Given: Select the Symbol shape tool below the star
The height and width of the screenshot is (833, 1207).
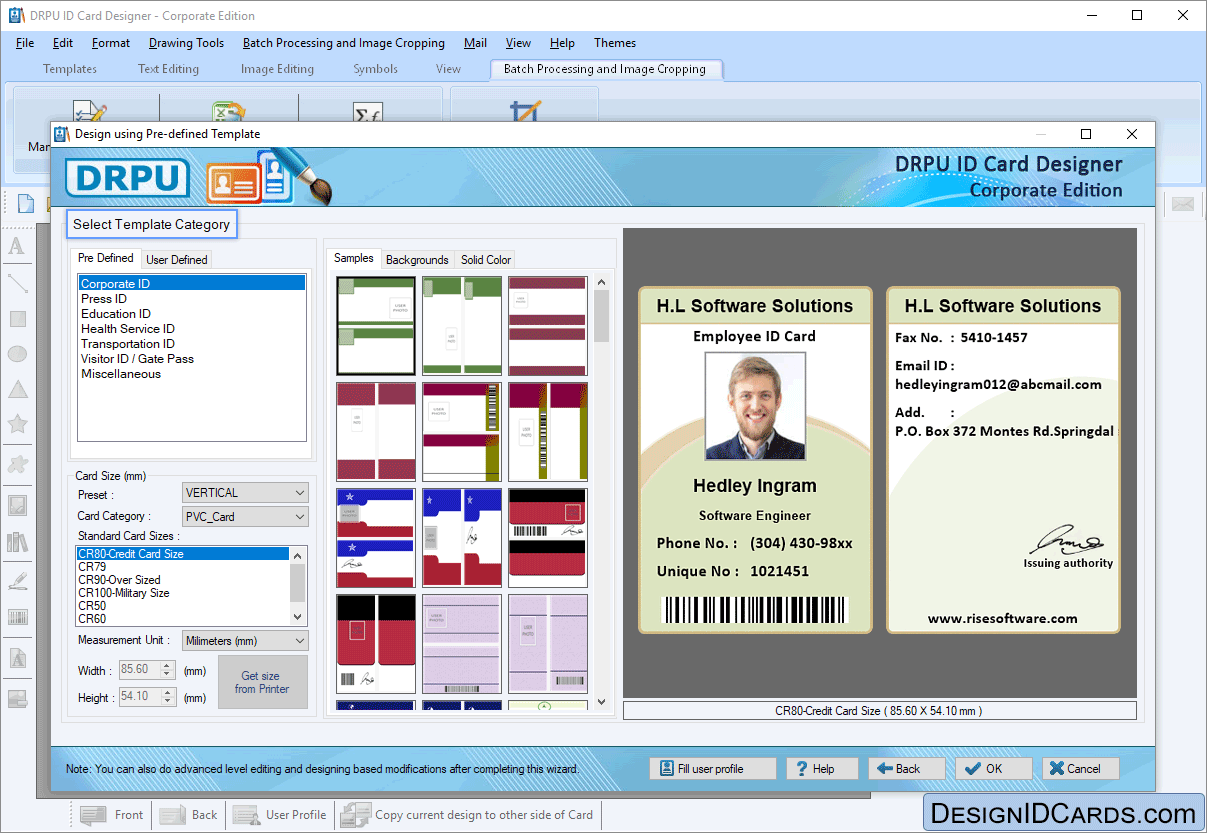Looking at the screenshot, I should 17,463.
